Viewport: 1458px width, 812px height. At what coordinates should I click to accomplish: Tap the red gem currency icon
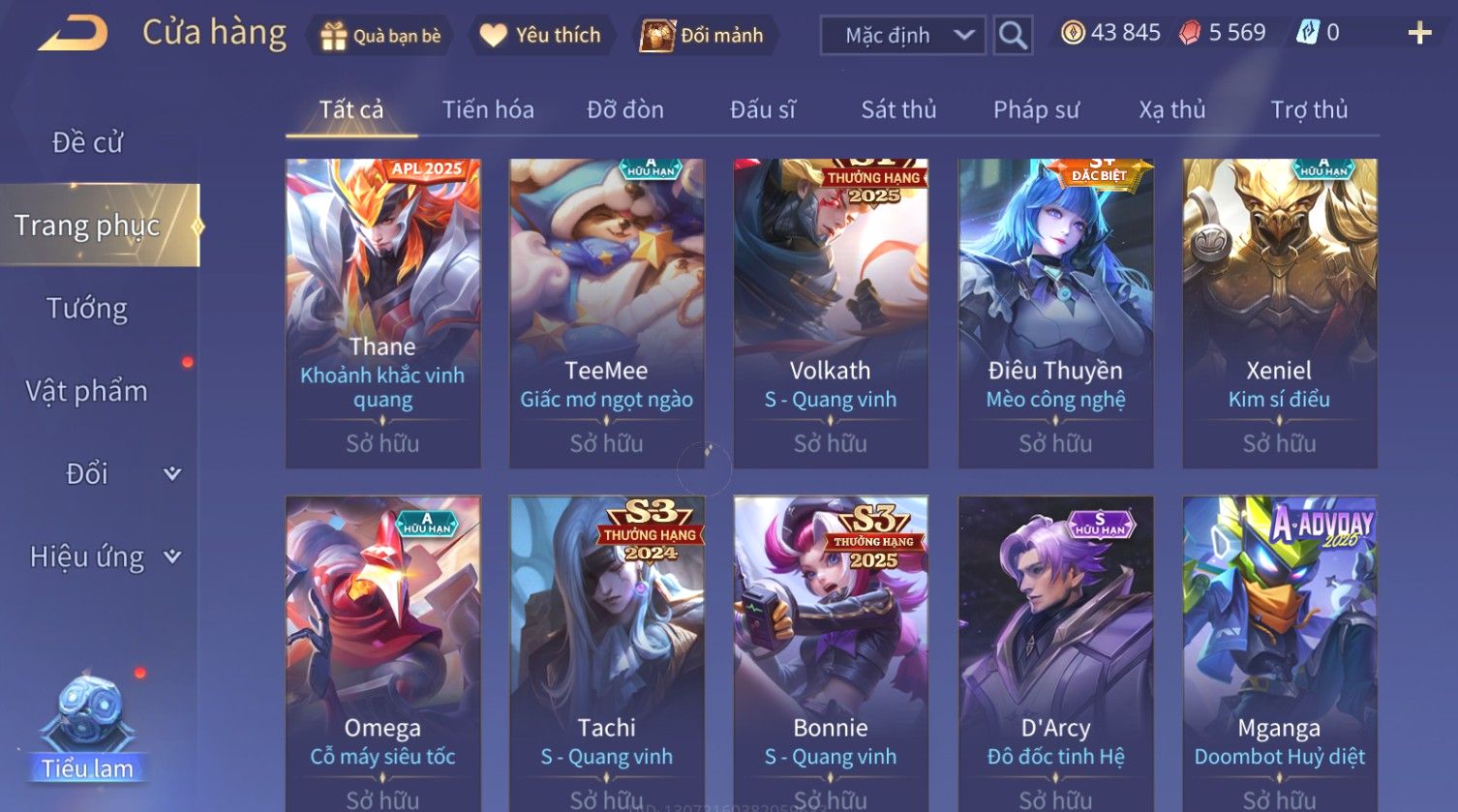tap(1190, 34)
